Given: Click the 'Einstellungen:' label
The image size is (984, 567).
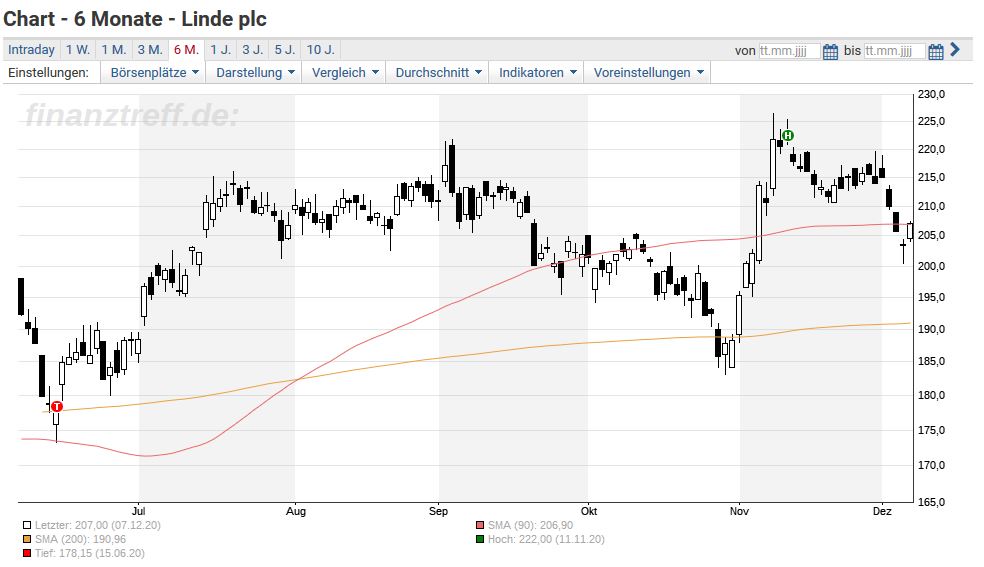Looking at the screenshot, I should tap(48, 73).
